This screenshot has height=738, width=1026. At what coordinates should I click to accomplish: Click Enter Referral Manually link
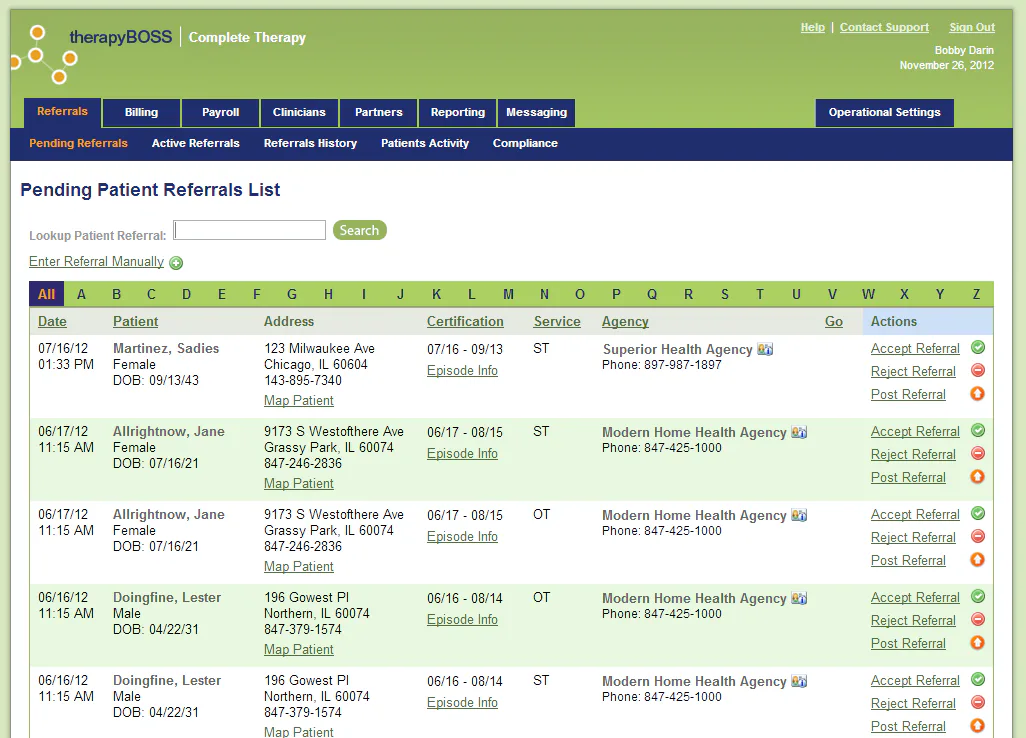(96, 262)
